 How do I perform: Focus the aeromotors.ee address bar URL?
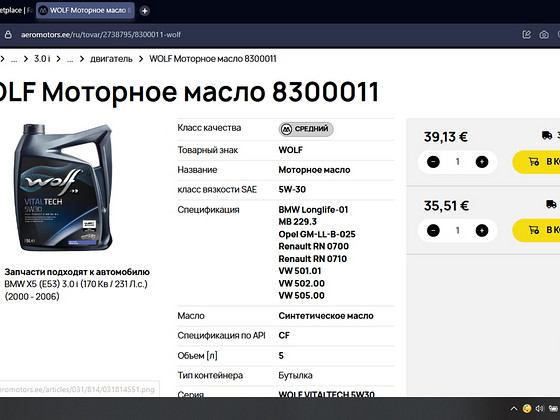point(101,35)
